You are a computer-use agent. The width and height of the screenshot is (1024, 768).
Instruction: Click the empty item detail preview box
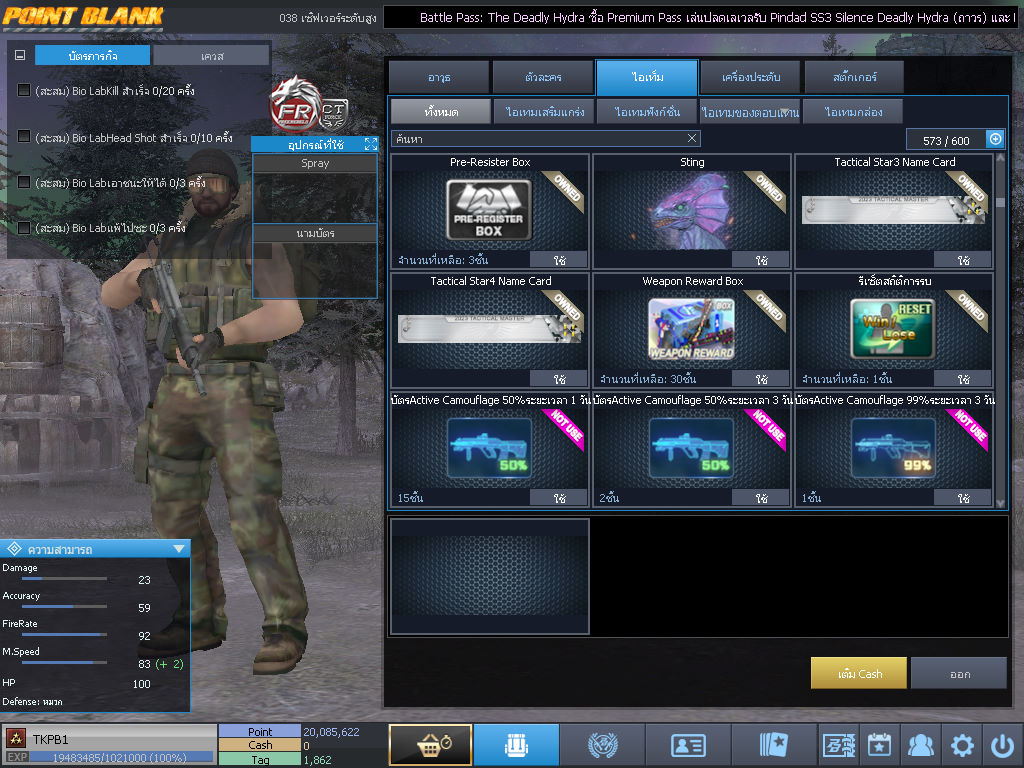489,576
